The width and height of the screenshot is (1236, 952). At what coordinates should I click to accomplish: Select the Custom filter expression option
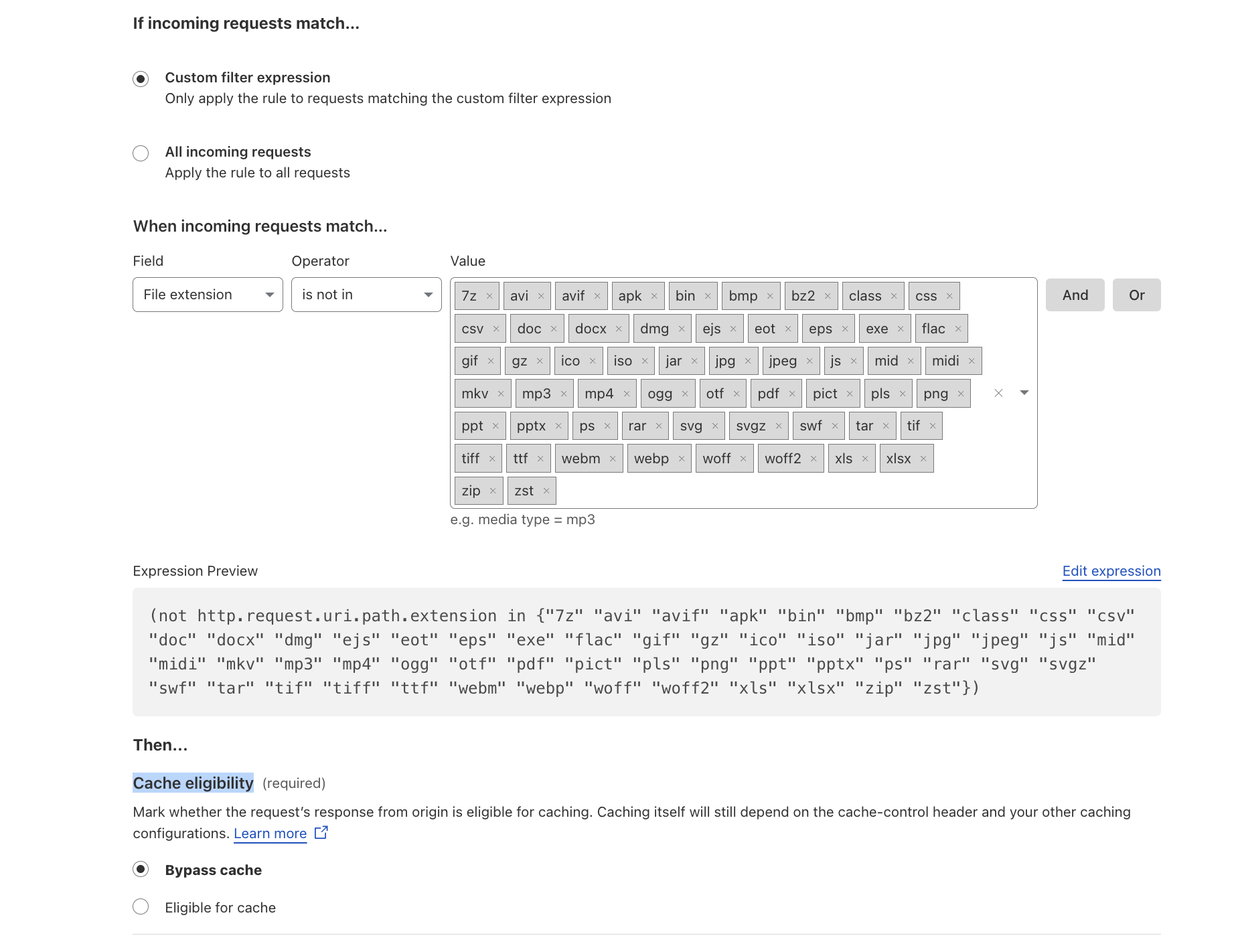coord(141,79)
